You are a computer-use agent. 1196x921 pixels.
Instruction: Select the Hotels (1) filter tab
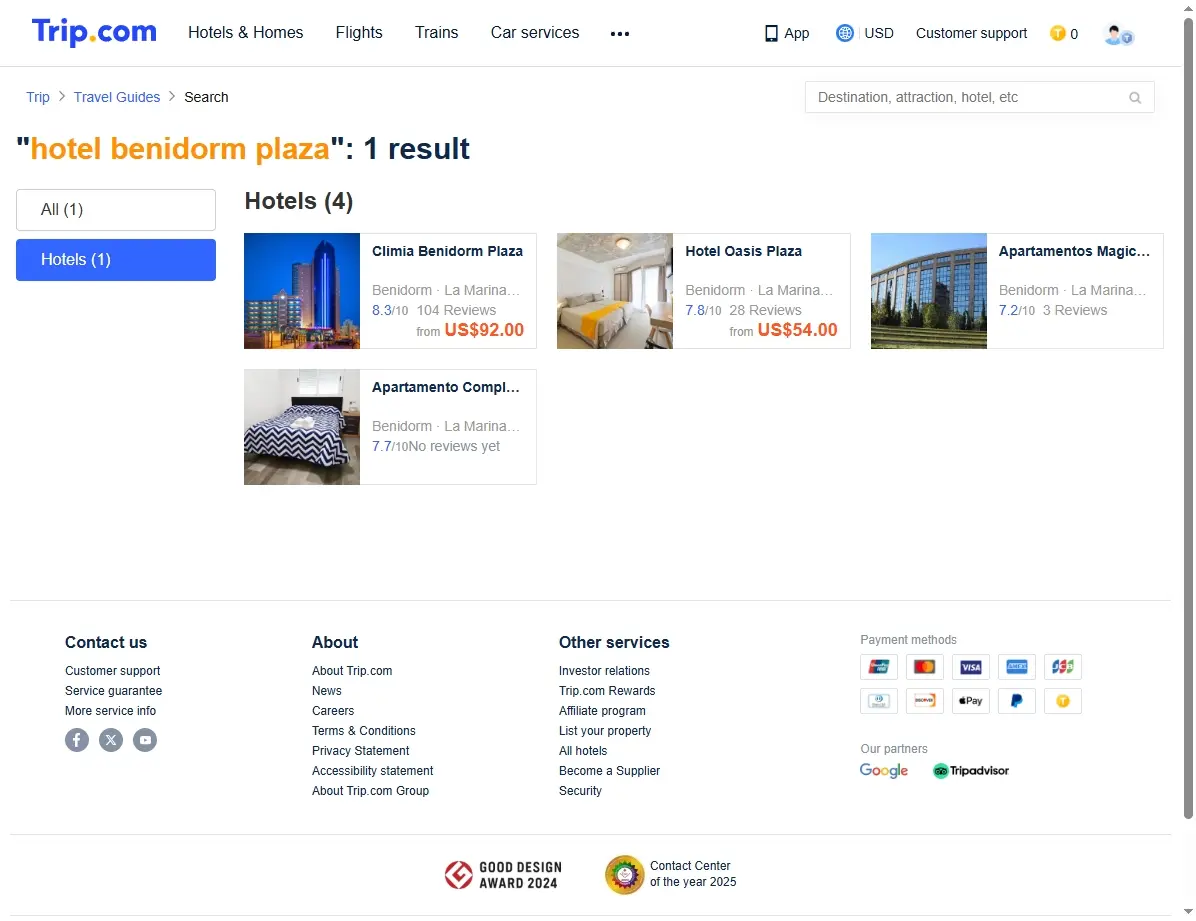[116, 260]
